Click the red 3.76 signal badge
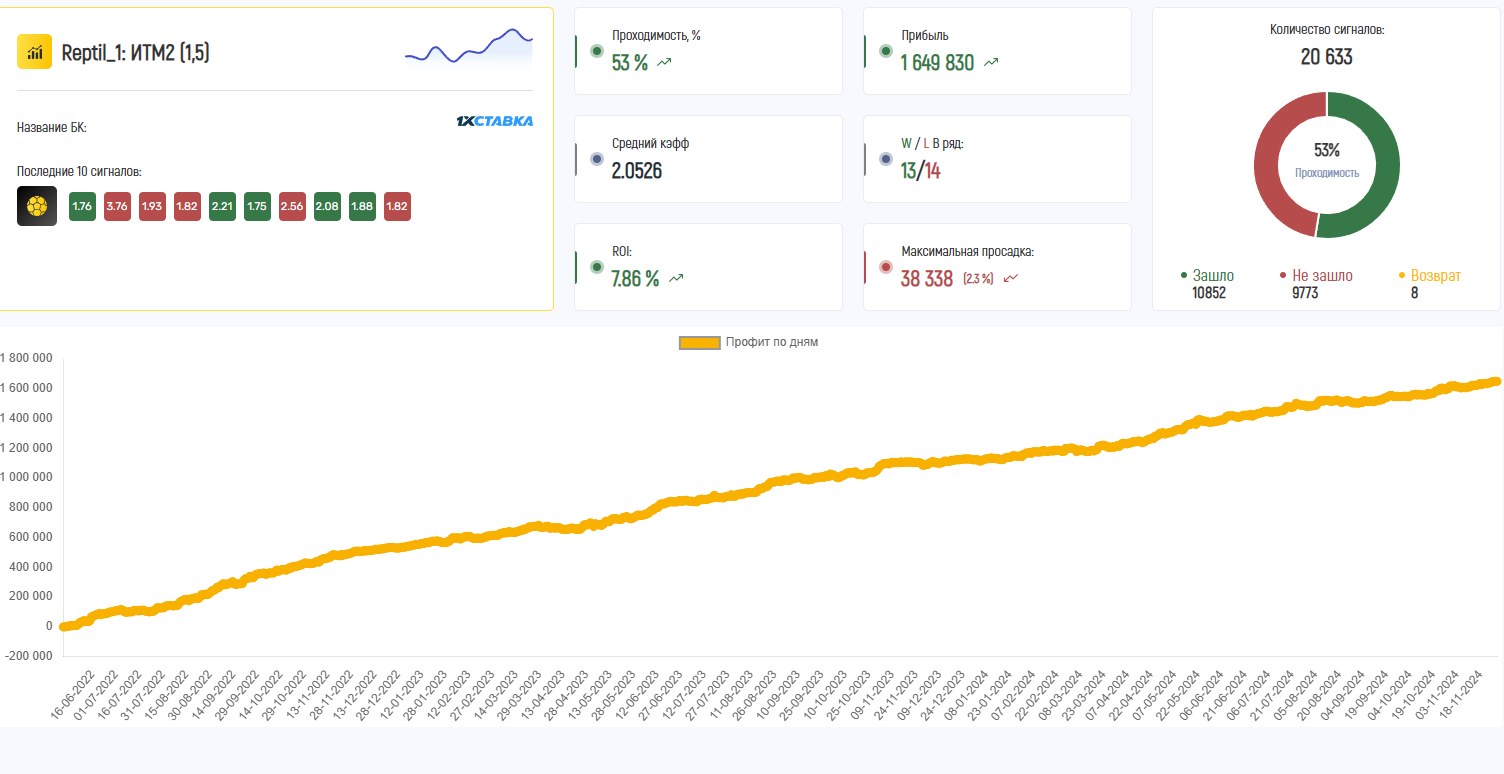 tap(117, 207)
